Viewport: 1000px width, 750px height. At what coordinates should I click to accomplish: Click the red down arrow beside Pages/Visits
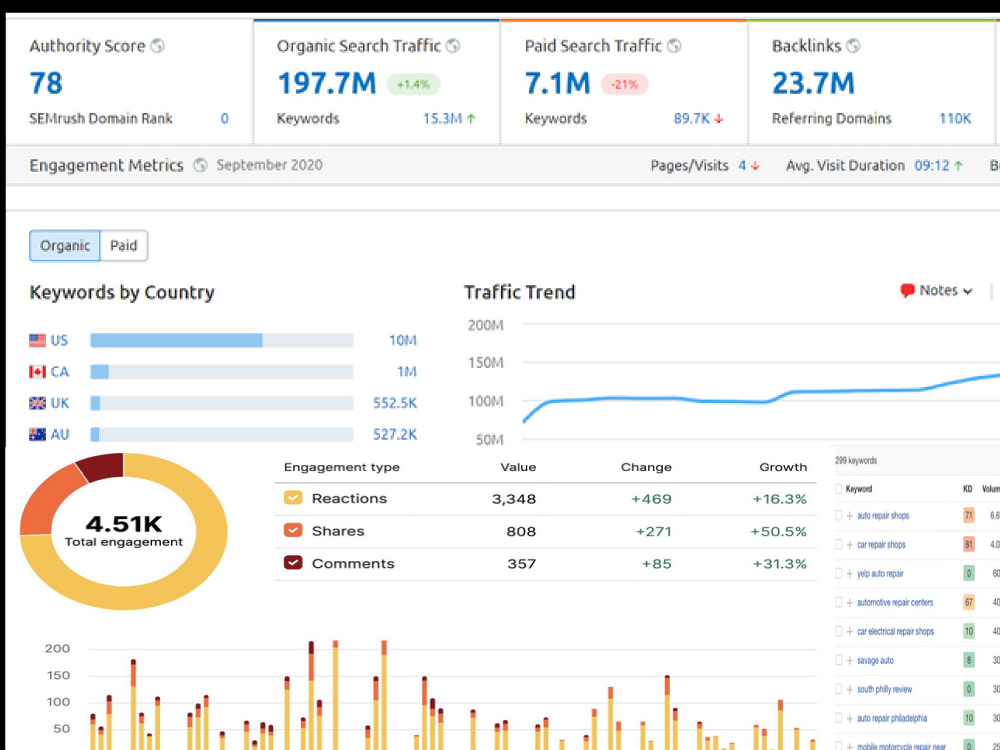tap(755, 166)
